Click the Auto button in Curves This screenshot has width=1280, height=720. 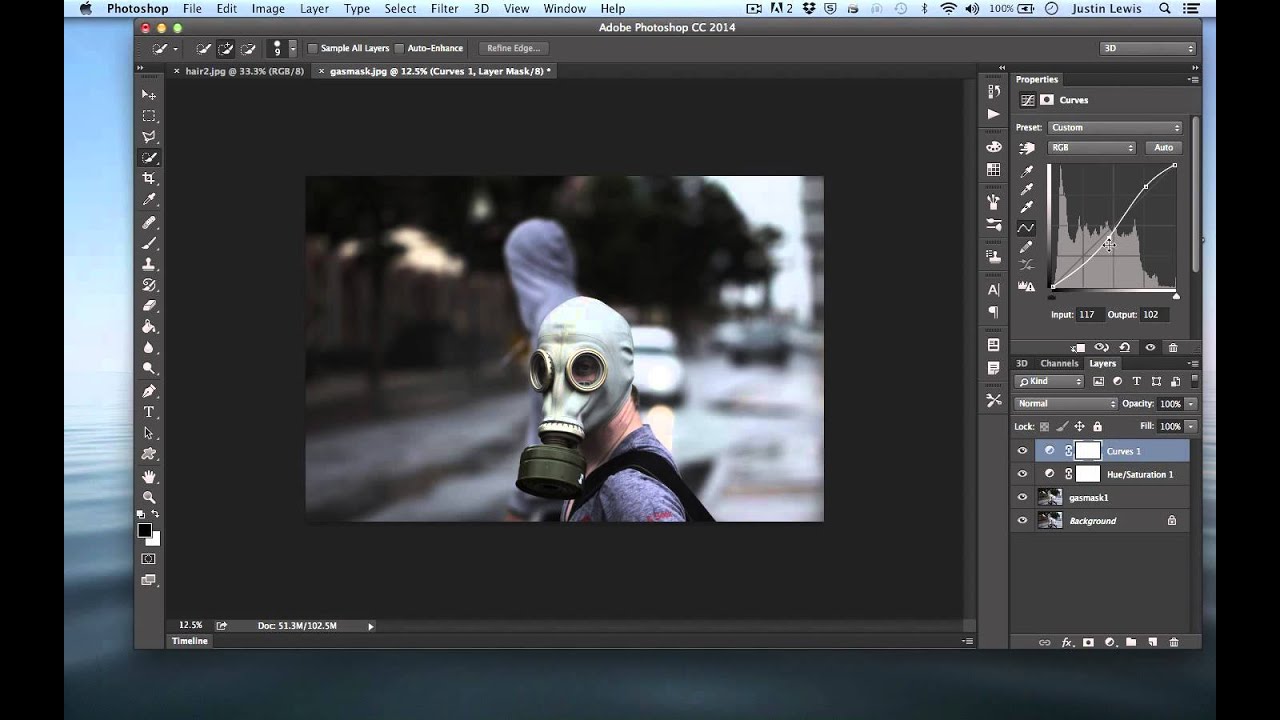point(1163,148)
